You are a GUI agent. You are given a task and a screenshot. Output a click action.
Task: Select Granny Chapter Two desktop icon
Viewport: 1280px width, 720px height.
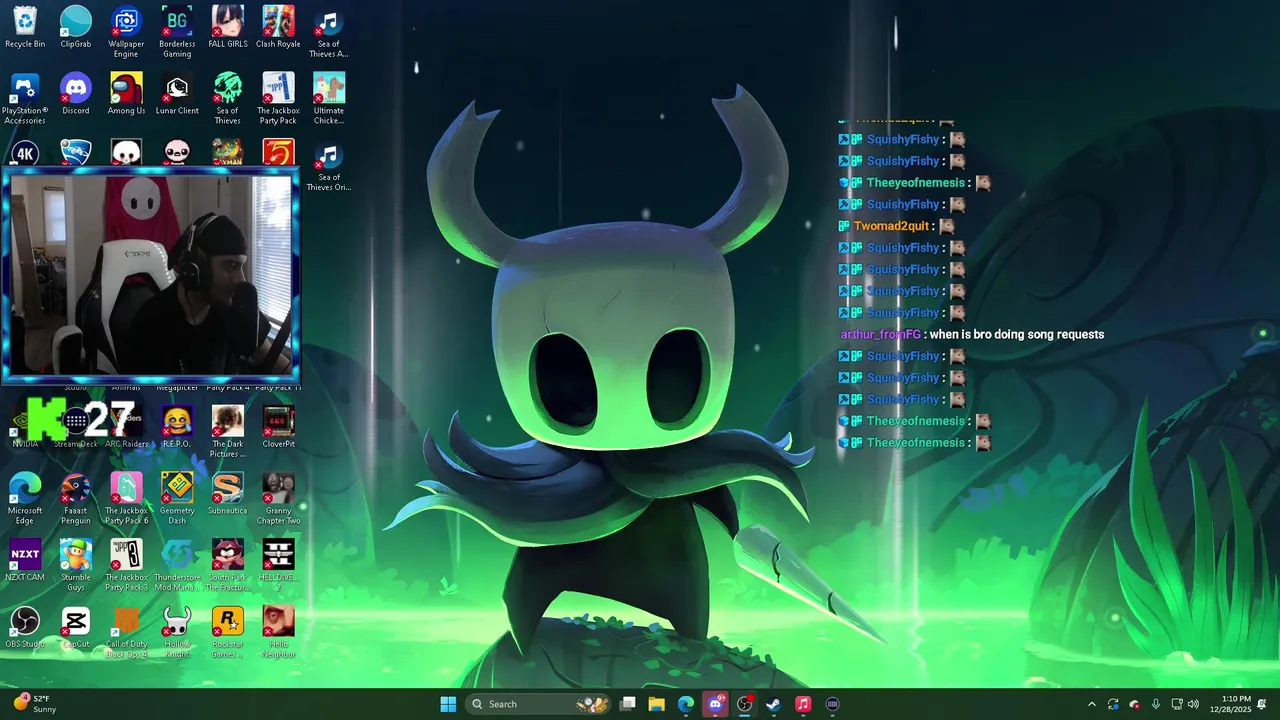[x=278, y=499]
